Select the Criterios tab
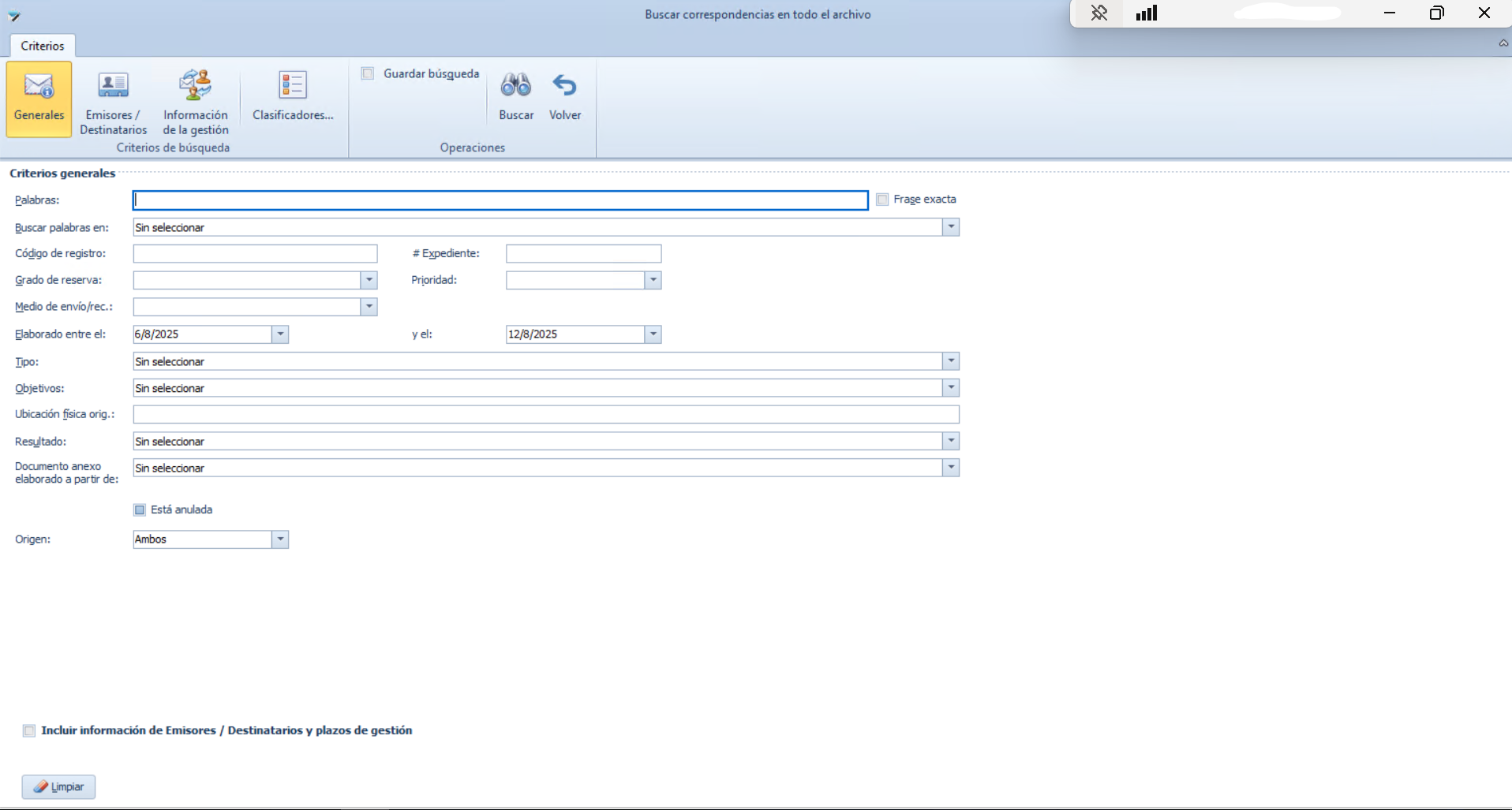The image size is (1512, 810). [42, 46]
